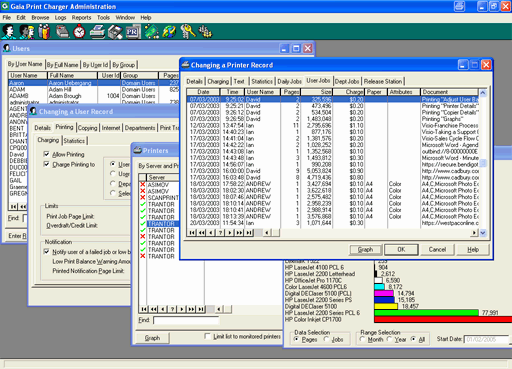
Task: Click the job list scroll-left arrow
Action: coord(267,233)
